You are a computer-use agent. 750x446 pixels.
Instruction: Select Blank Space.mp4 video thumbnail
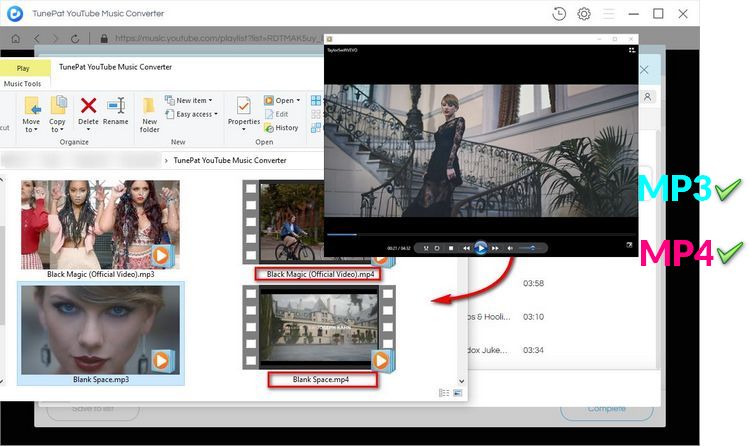(x=319, y=327)
